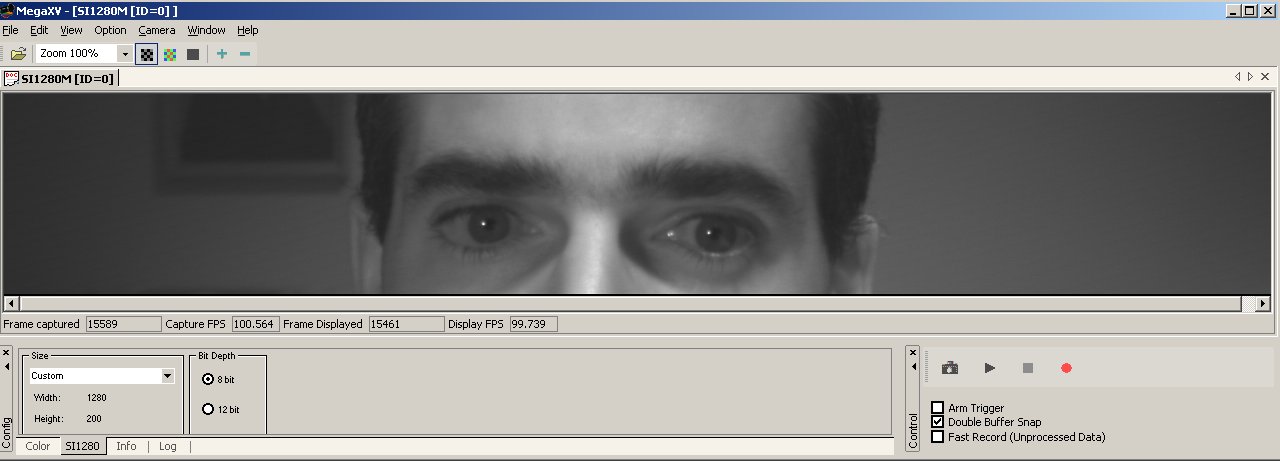Zoom out with the minus icon
This screenshot has width=1280, height=461.
pos(245,54)
